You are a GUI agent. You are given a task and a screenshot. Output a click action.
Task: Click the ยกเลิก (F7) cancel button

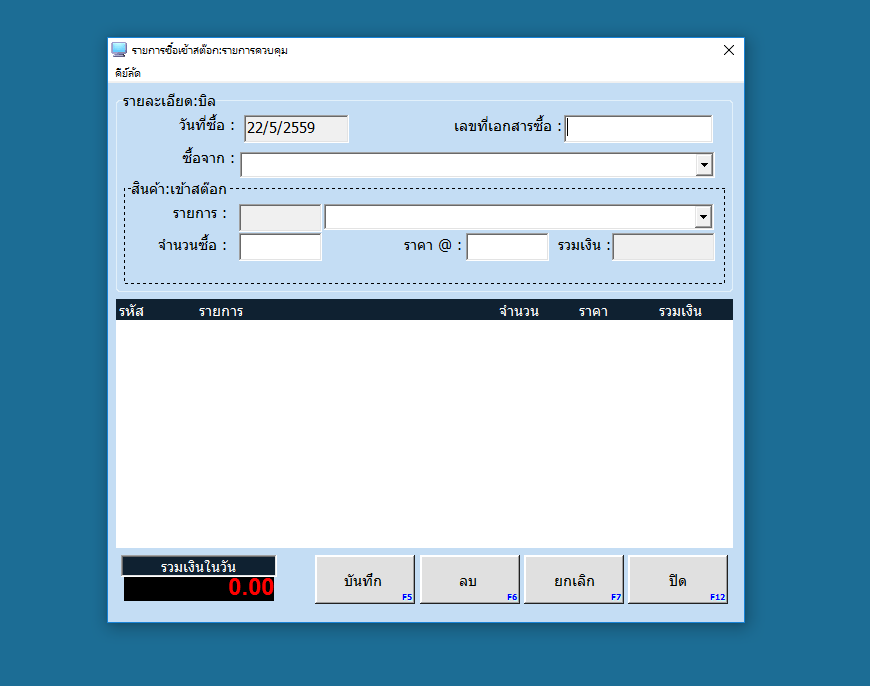click(x=574, y=579)
